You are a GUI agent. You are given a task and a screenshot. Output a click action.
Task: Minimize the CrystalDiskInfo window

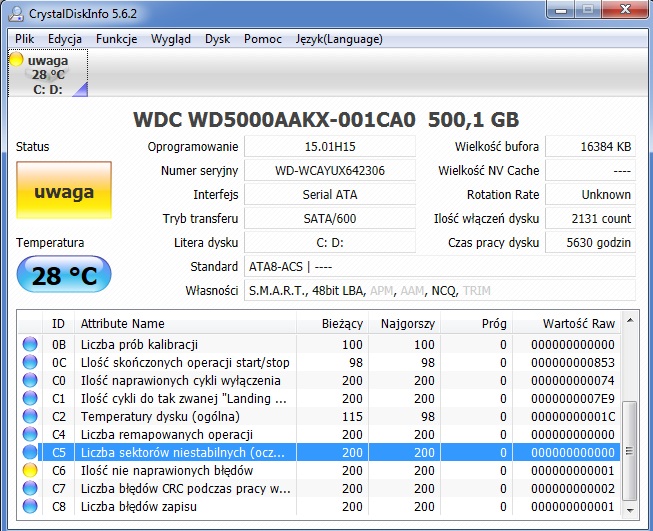(x=561, y=10)
